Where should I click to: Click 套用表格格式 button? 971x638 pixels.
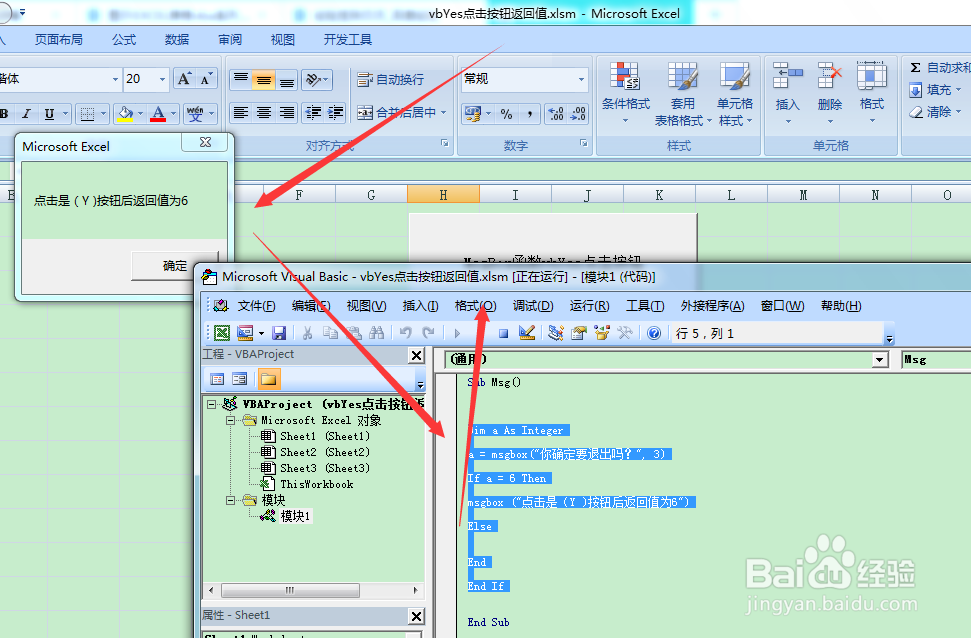(x=682, y=93)
